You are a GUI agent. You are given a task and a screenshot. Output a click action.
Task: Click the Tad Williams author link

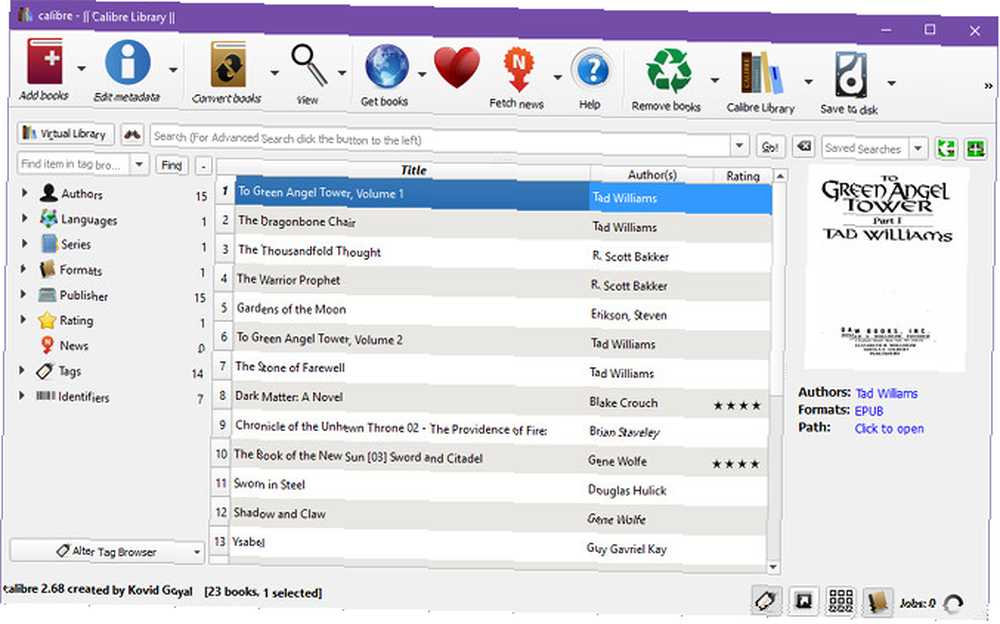click(x=886, y=393)
